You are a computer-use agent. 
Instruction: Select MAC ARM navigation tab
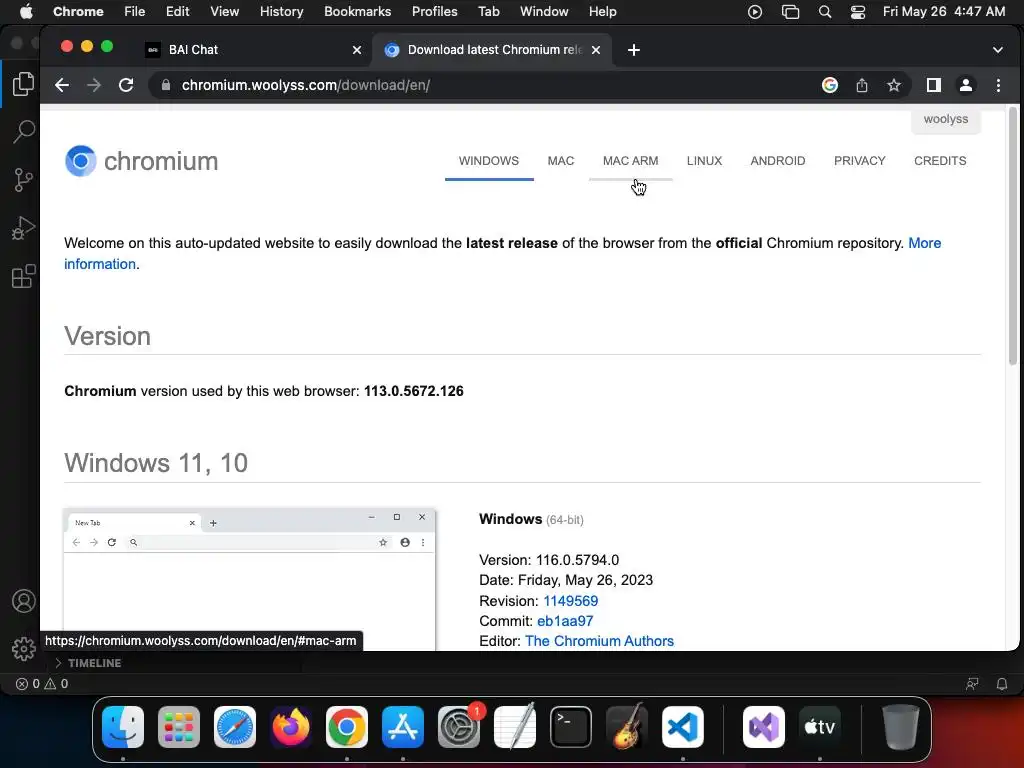[630, 161]
